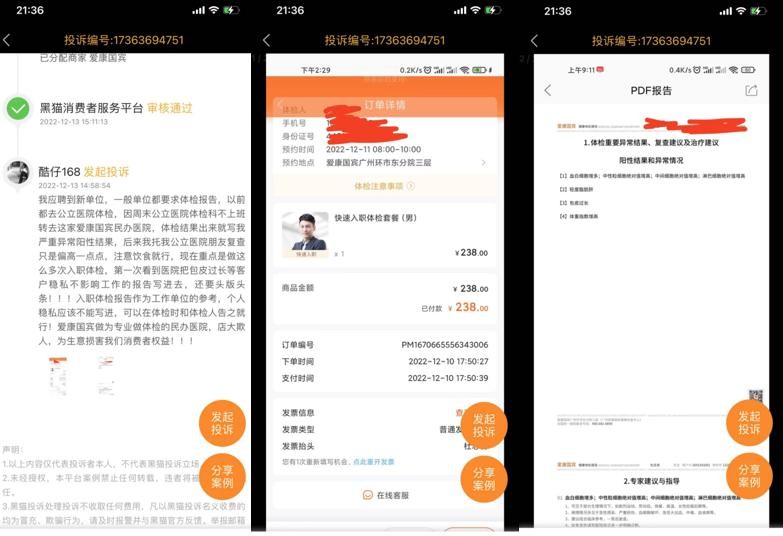Tap 黑猫消费者服务平台 name
The height and width of the screenshot is (536, 783).
coord(91,108)
